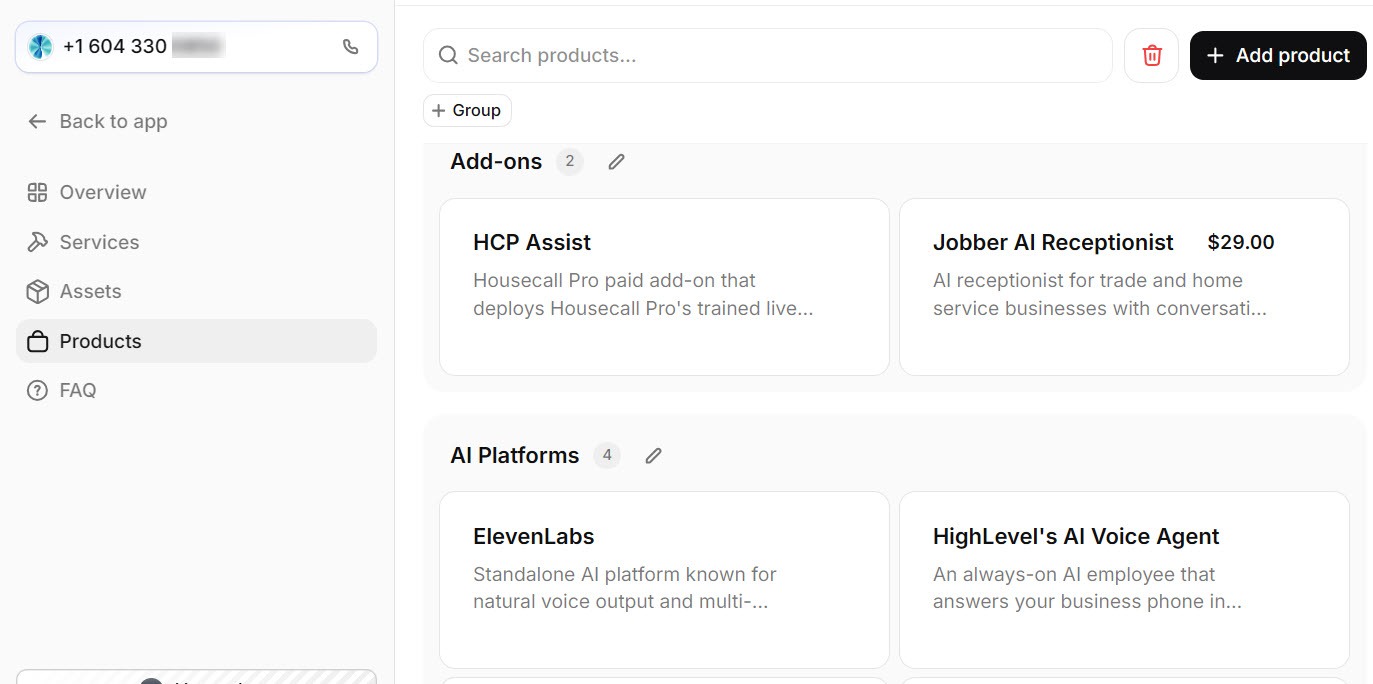Return via Back to app link
Viewport: 1373px width, 684px height.
point(97,121)
